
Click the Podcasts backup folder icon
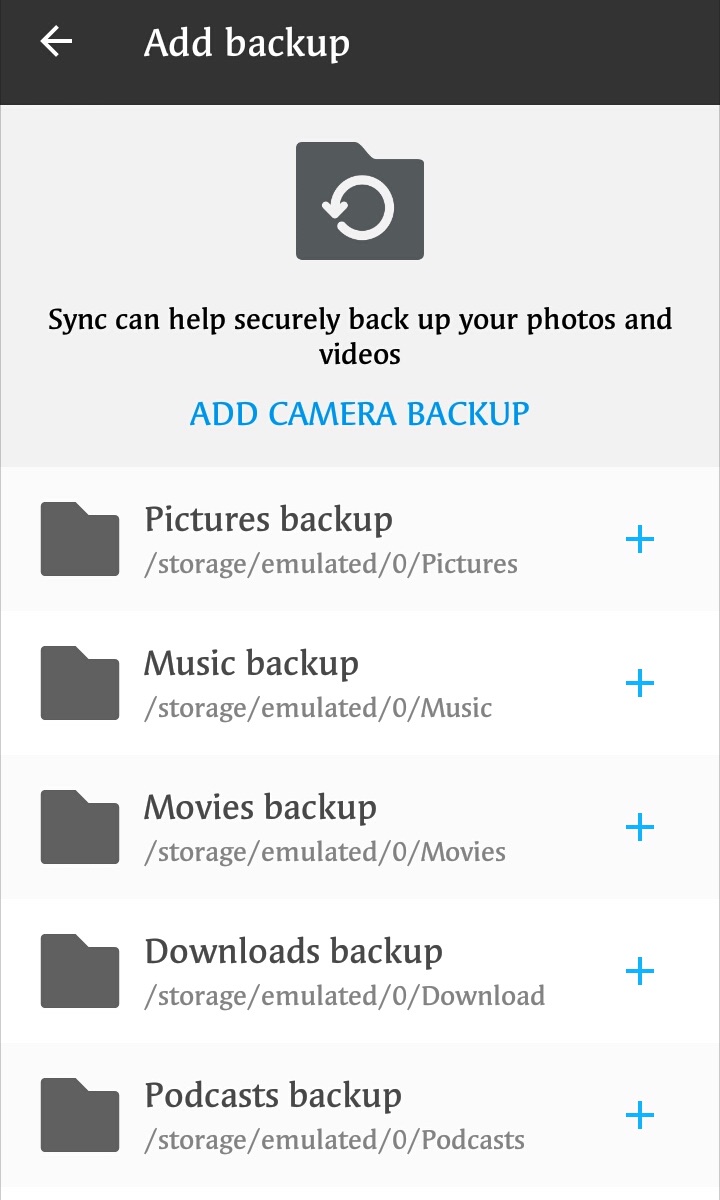point(80,1116)
